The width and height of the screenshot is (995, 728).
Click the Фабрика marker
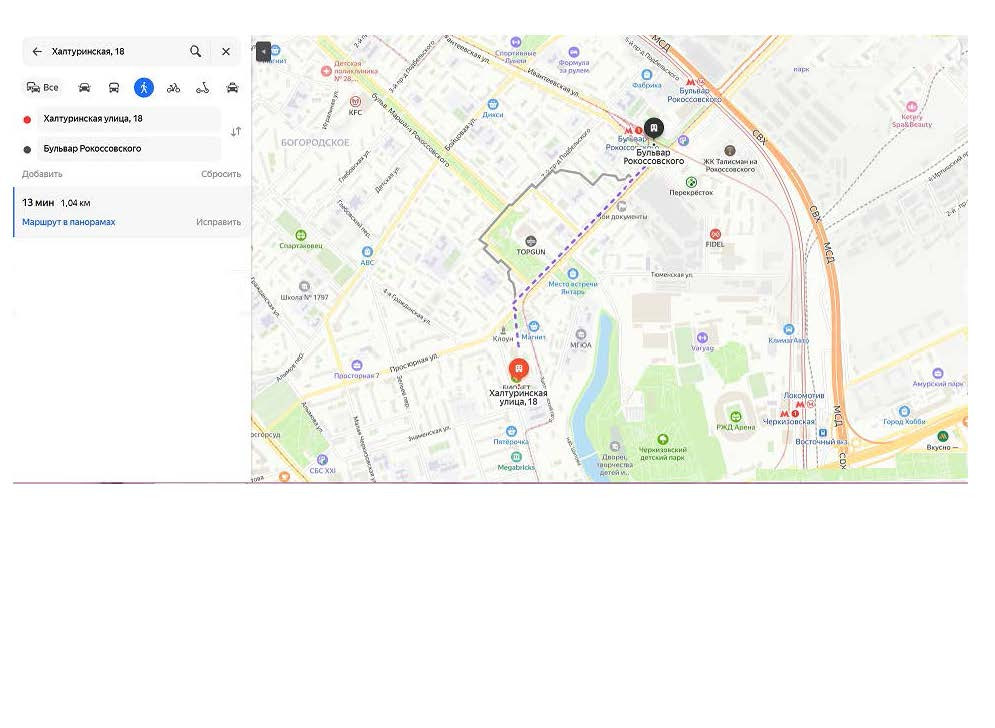click(x=646, y=75)
